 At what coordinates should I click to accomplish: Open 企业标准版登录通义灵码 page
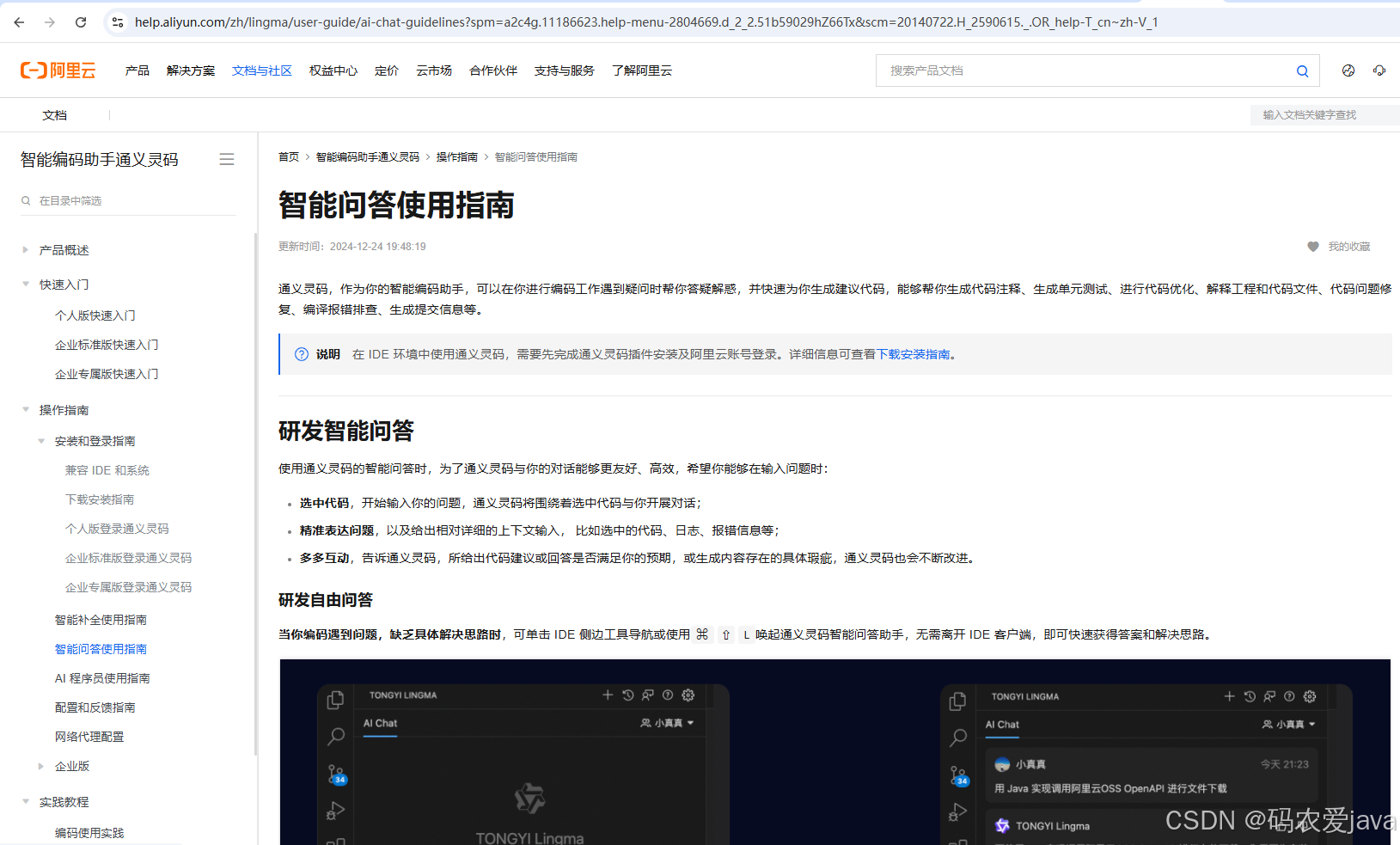point(129,558)
